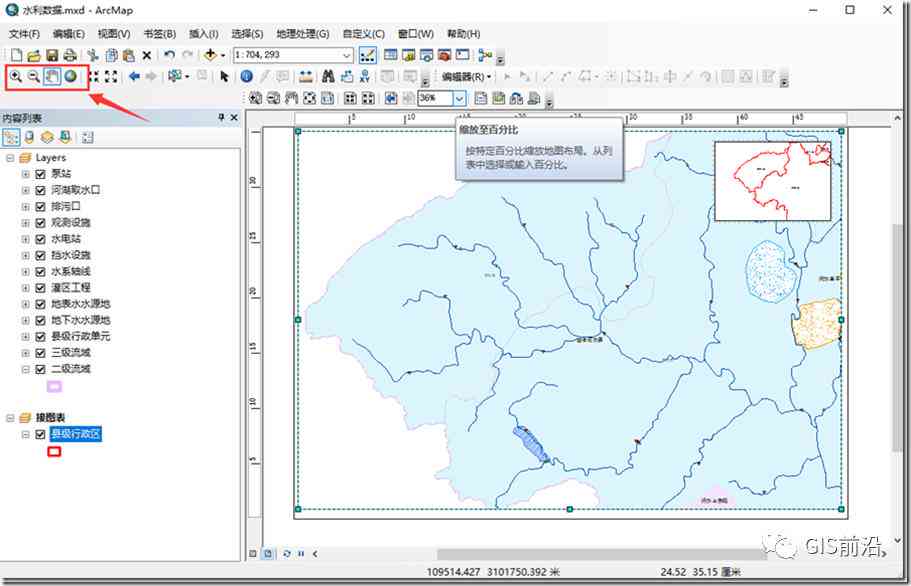Open the Find binoculars tool

328,76
